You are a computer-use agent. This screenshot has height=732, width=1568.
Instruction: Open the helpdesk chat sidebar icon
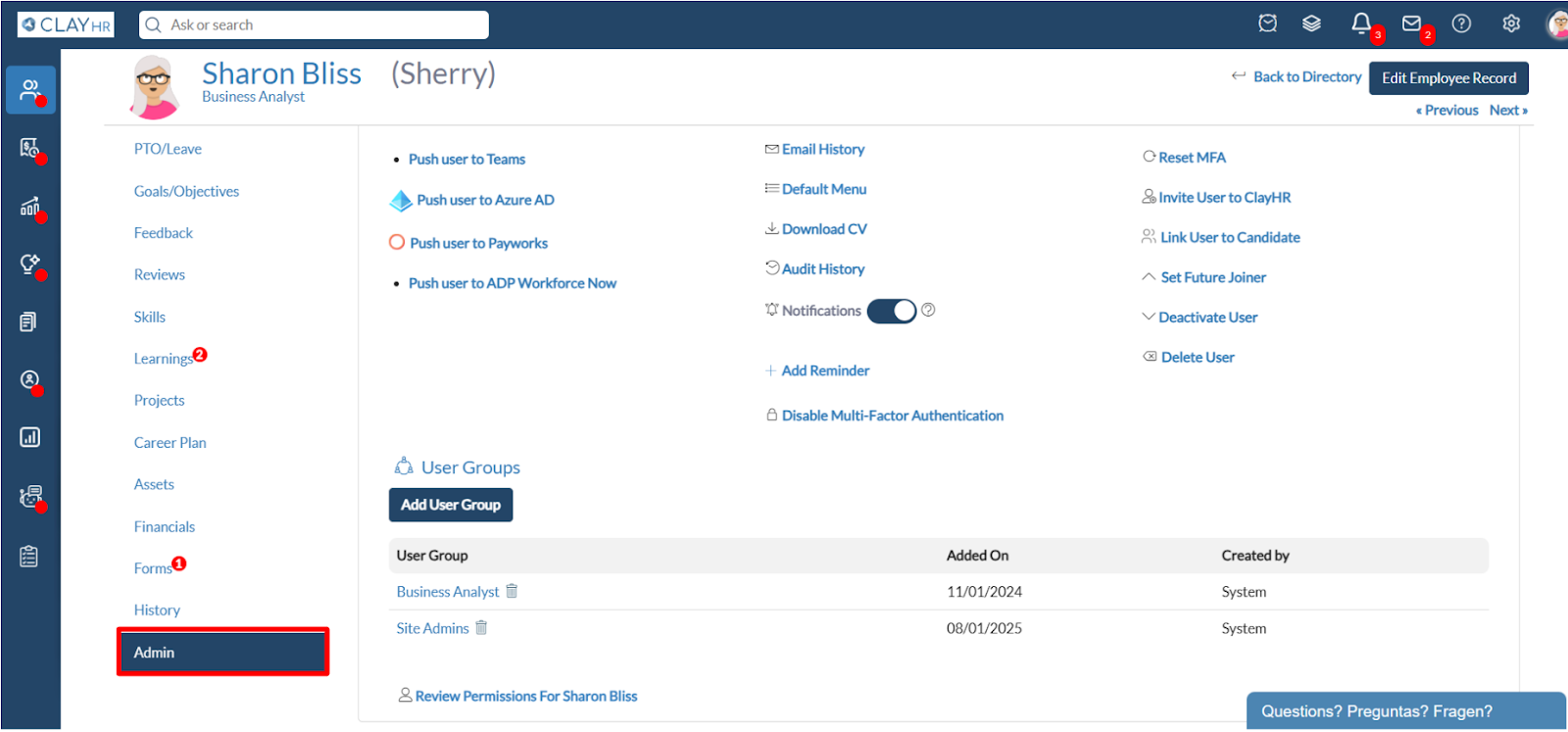[30, 496]
